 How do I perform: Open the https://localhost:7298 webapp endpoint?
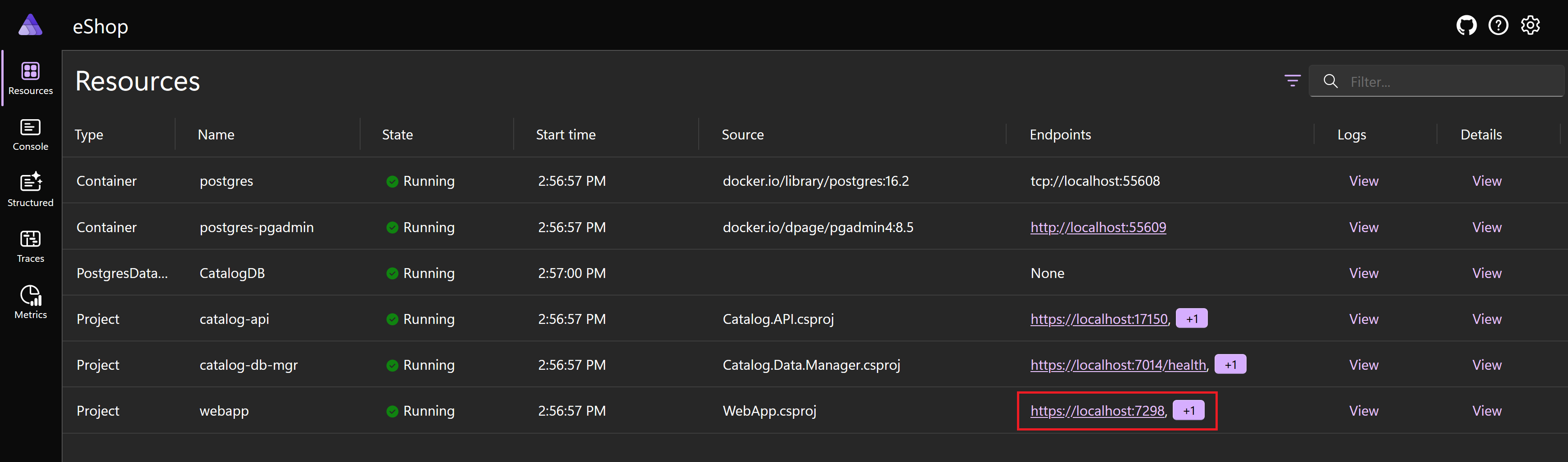(1097, 411)
